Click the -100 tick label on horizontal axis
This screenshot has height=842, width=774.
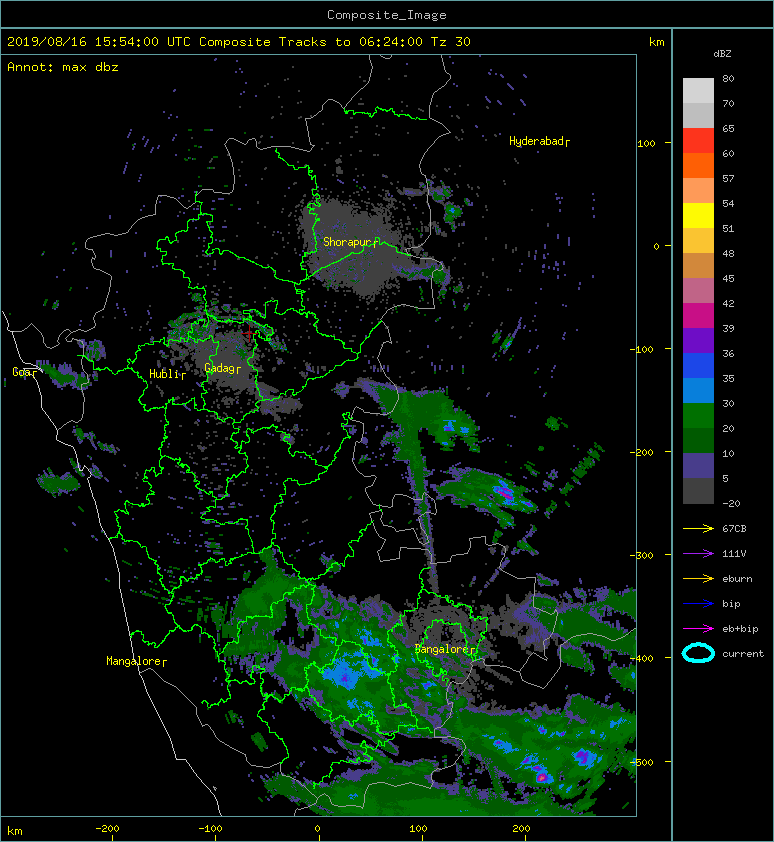(210, 829)
